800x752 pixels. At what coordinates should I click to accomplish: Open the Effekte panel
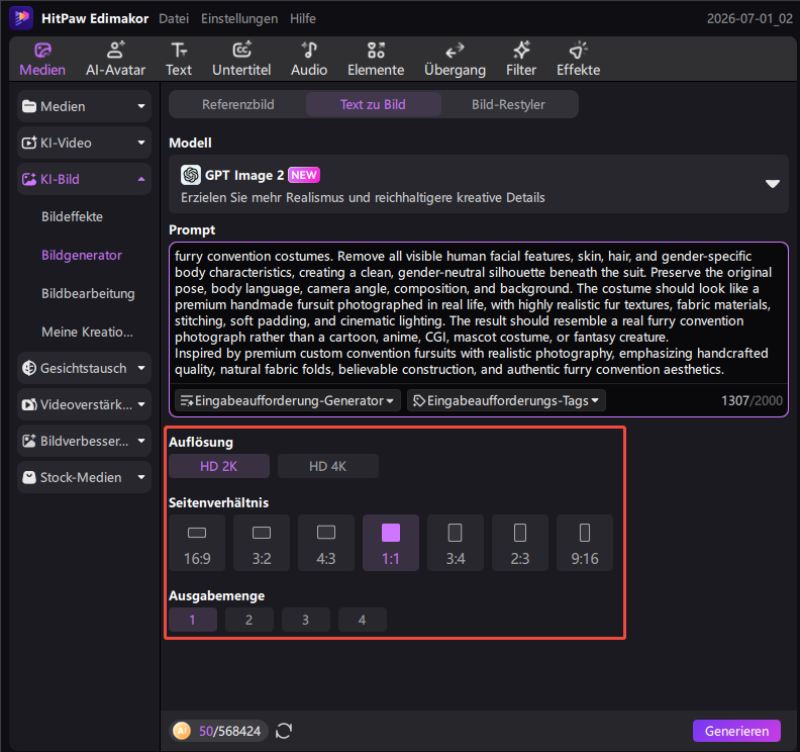578,59
